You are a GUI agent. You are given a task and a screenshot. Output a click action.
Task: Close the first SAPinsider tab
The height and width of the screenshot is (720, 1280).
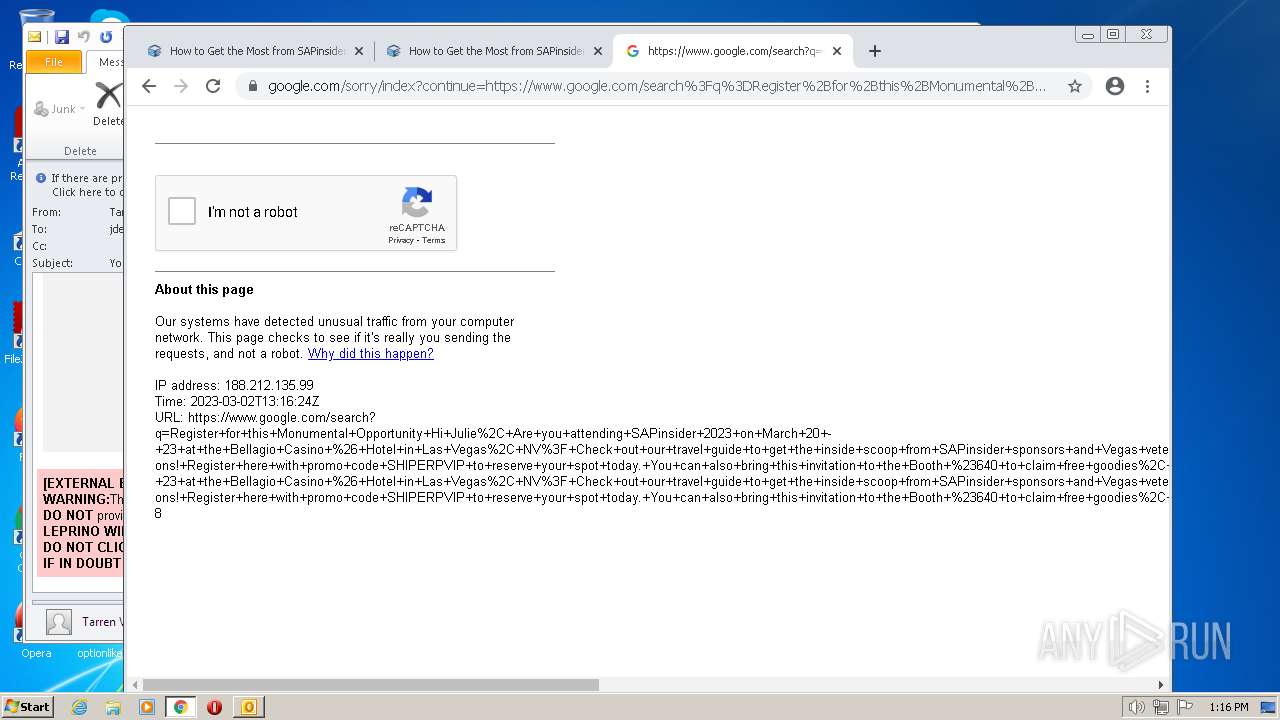[x=359, y=51]
